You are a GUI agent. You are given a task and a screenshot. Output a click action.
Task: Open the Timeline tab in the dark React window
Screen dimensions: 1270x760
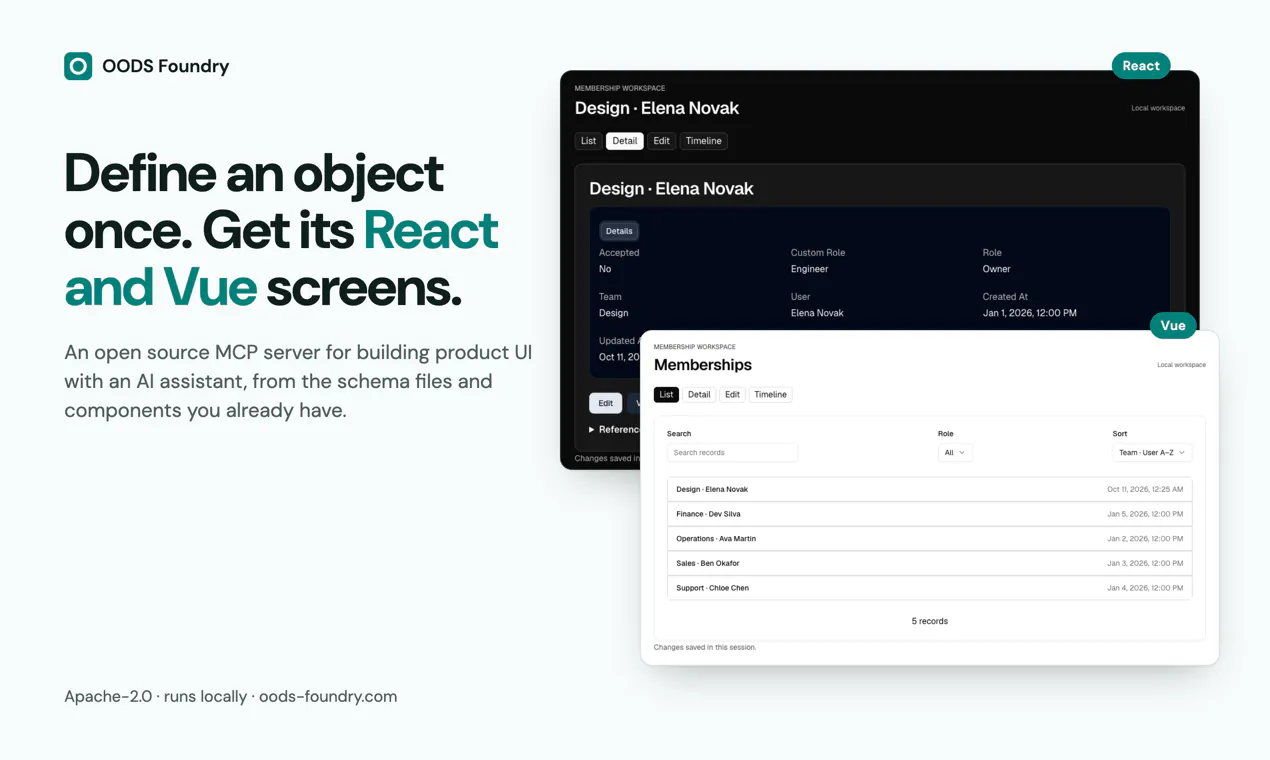point(704,141)
